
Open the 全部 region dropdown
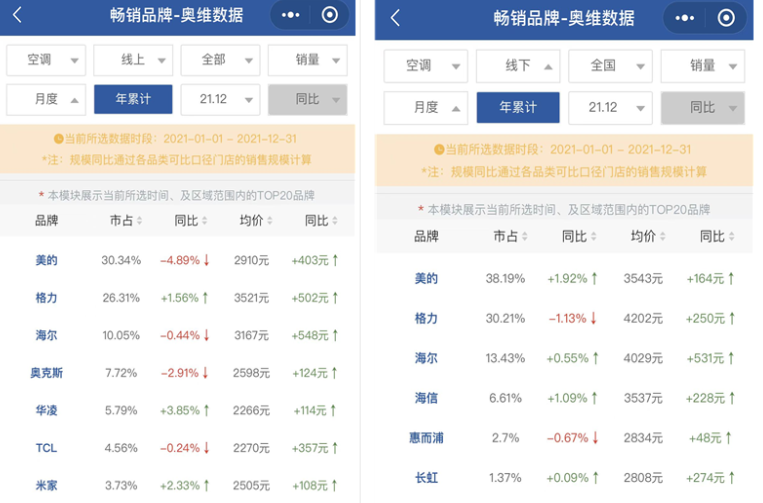[220, 60]
